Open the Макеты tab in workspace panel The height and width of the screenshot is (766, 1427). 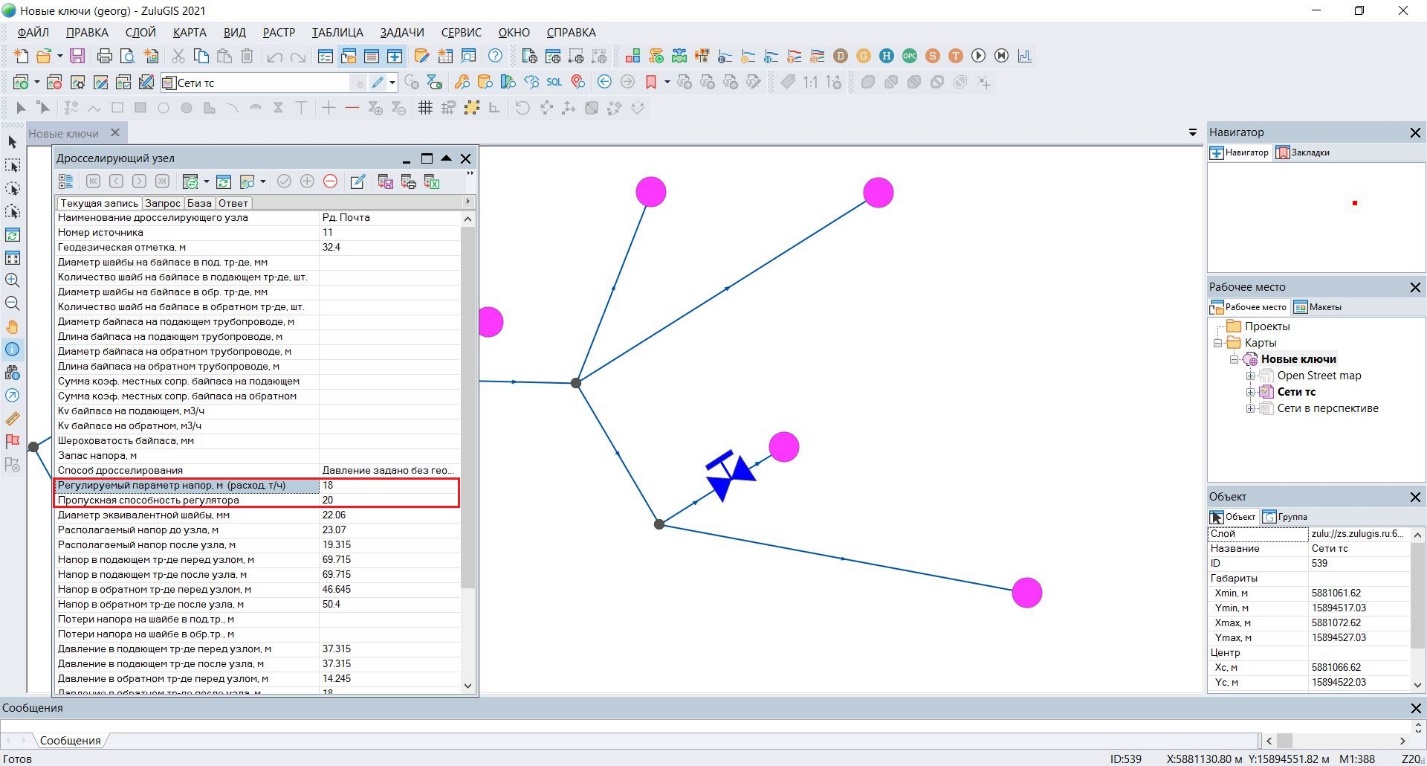[1318, 307]
